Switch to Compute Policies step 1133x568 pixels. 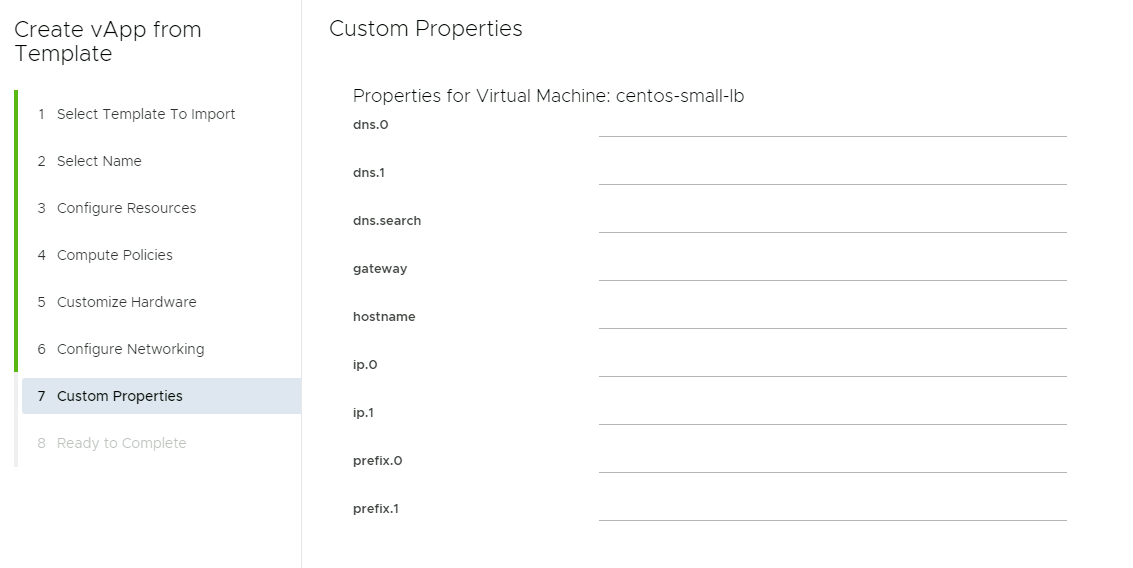click(114, 255)
